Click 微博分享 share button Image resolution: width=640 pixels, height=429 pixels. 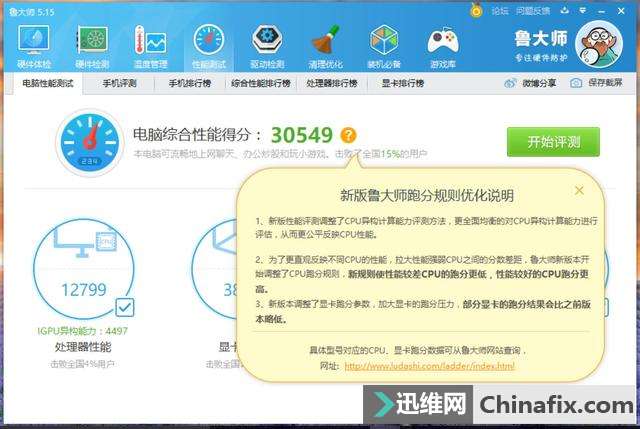pyautogui.click(x=530, y=83)
